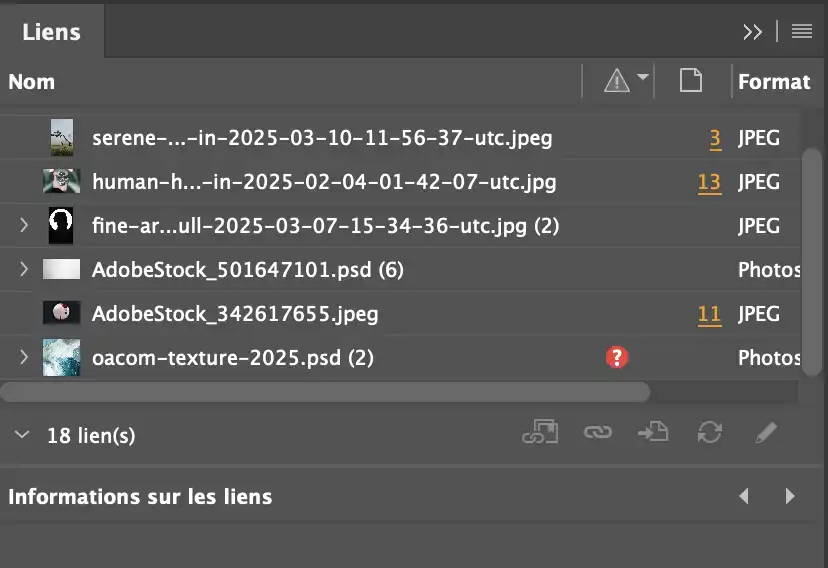Screen dimensions: 828x568
Task: Sort by the status warning column icon
Action: coord(617,81)
